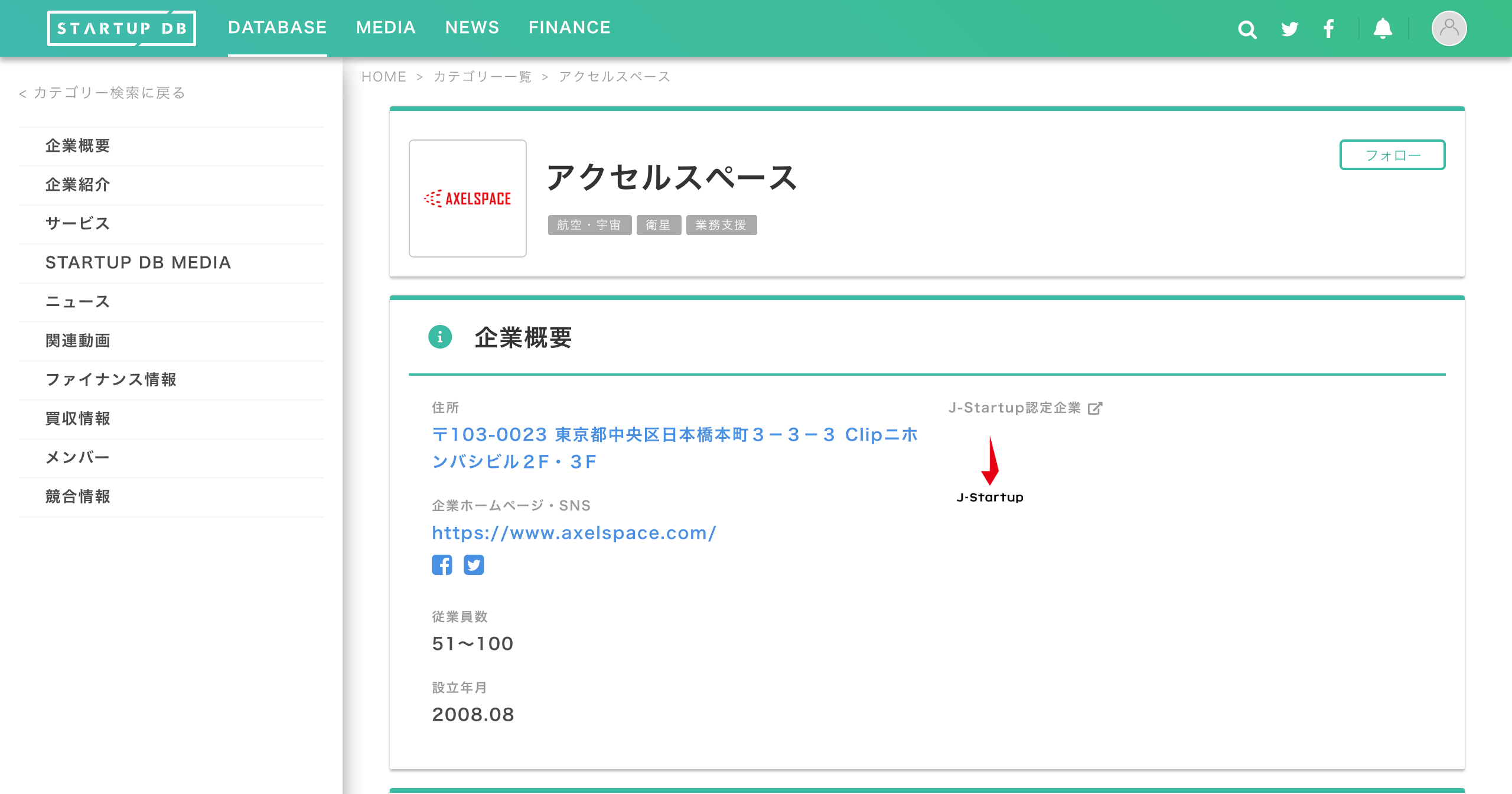This screenshot has height=794, width=1512.
Task: Switch to the FINANCE tab
Action: [x=569, y=28]
